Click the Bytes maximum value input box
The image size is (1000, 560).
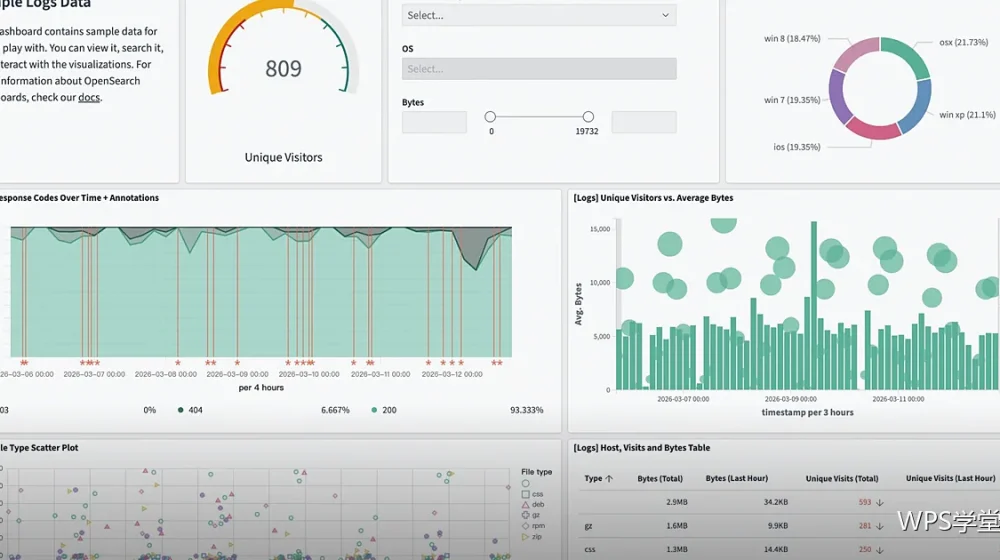[643, 122]
